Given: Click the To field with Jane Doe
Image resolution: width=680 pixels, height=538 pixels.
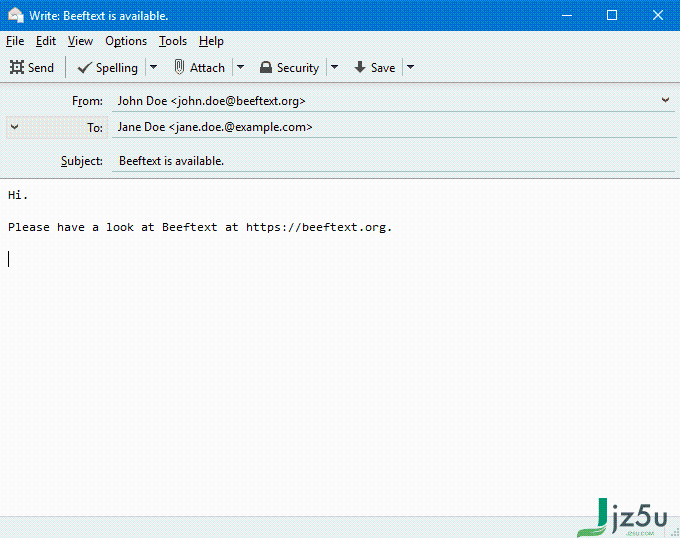Looking at the screenshot, I should [x=394, y=127].
